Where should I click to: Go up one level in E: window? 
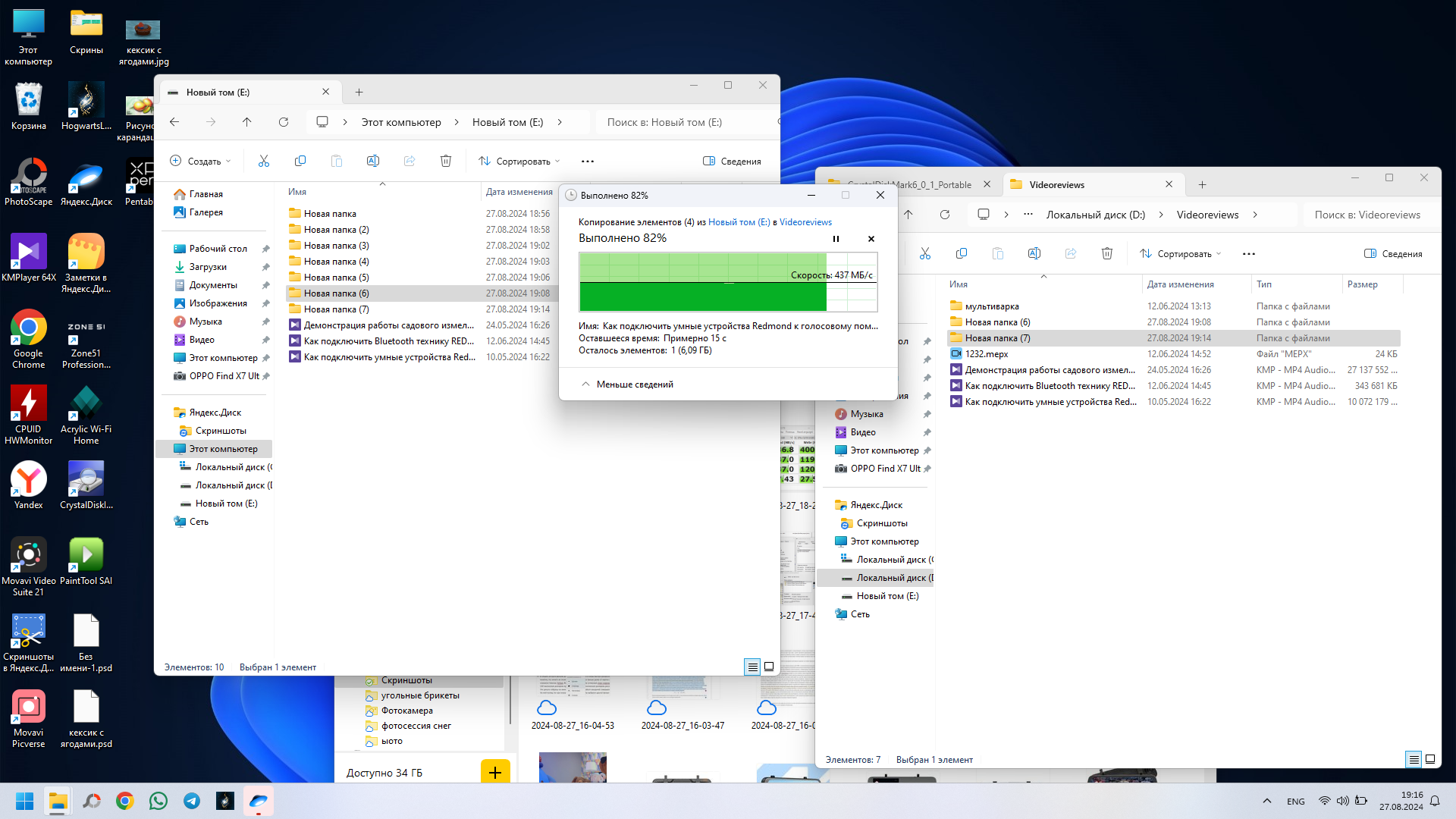(x=247, y=122)
